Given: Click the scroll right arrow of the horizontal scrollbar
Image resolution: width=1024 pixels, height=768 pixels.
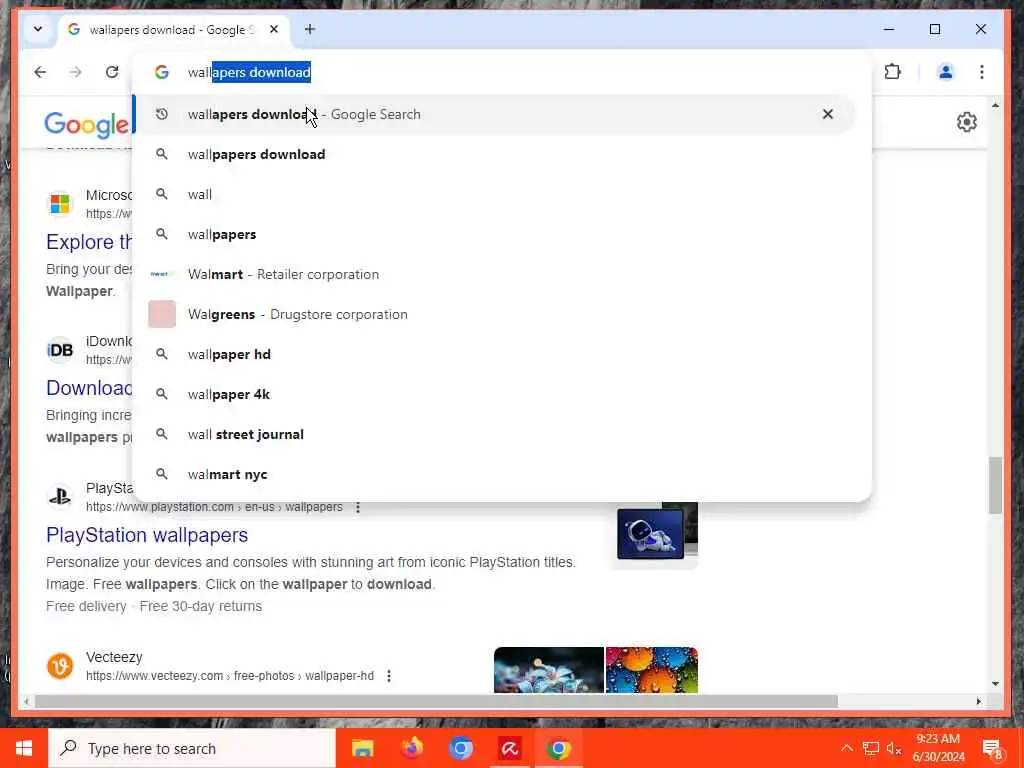Looking at the screenshot, I should [x=978, y=701].
